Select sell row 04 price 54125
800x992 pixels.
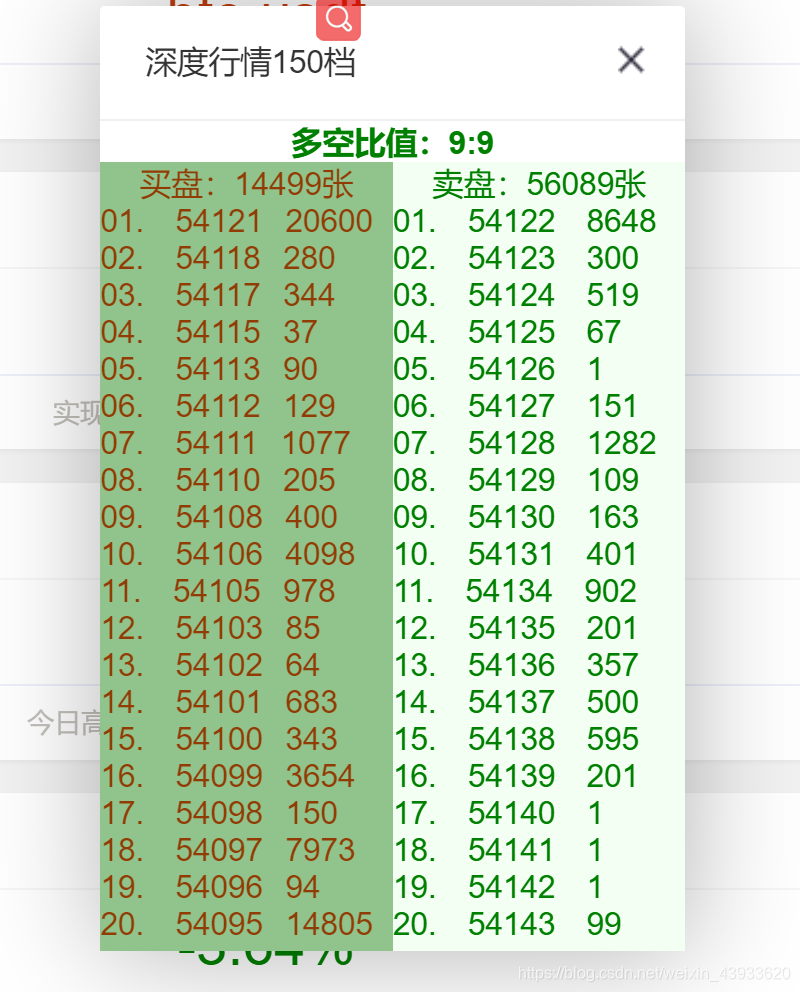point(512,332)
